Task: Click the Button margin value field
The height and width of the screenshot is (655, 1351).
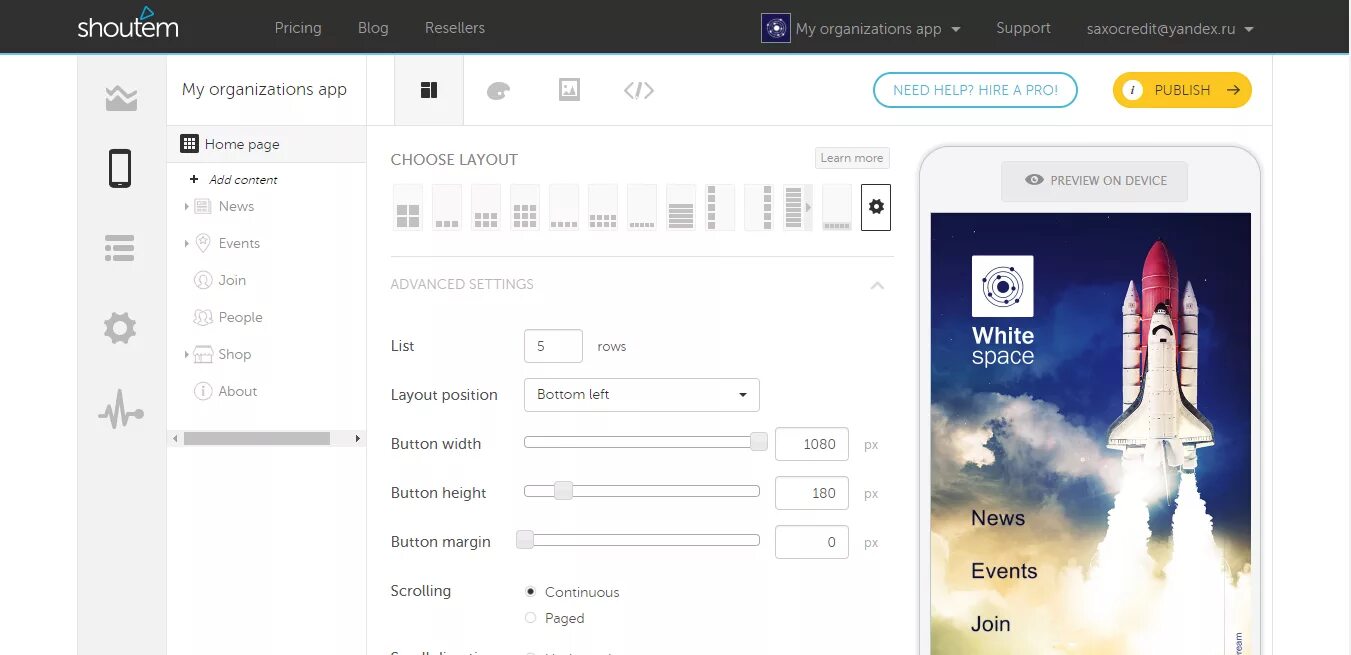Action: click(812, 542)
